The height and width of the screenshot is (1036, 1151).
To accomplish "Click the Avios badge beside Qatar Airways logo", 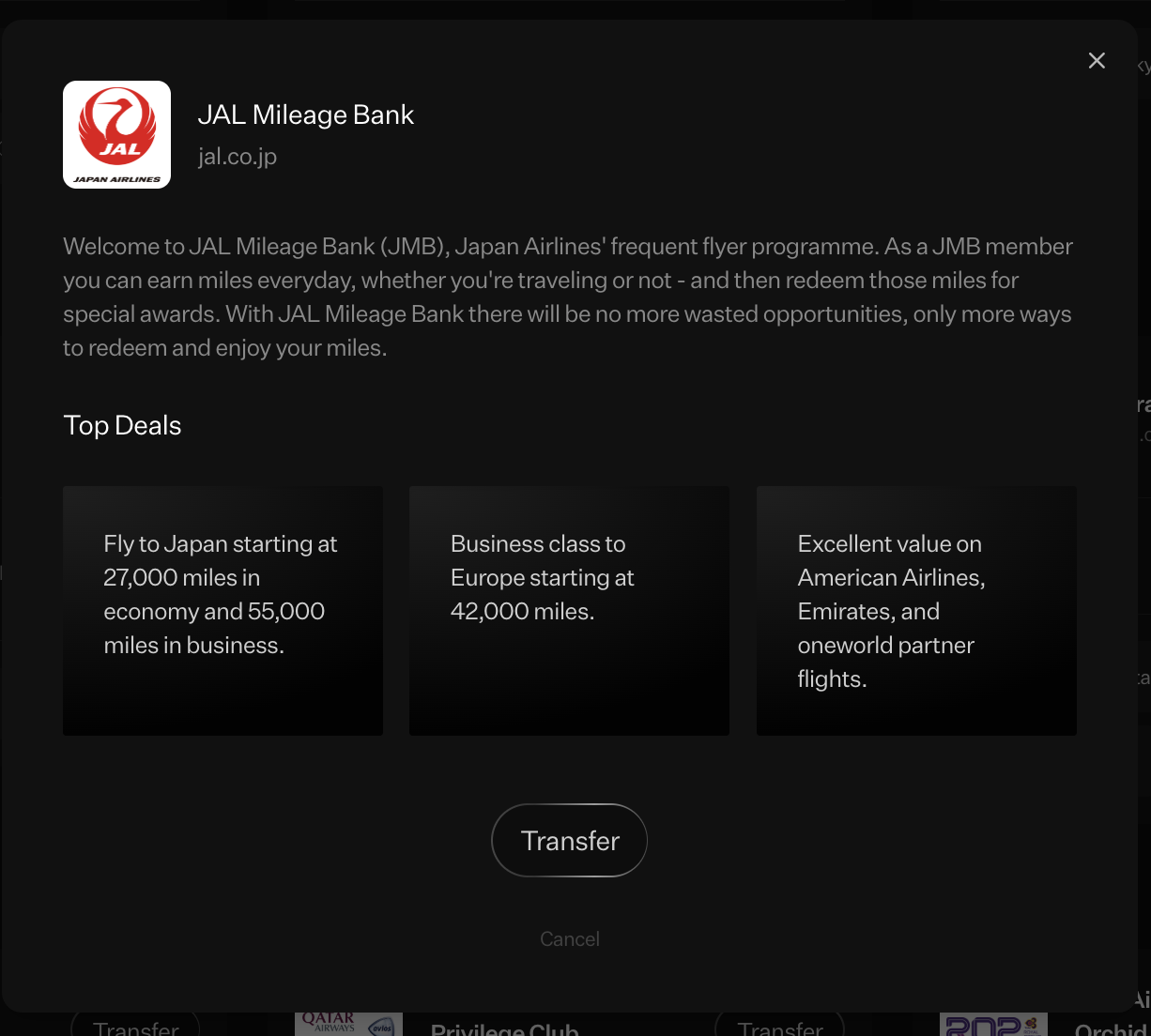I will tap(383, 1028).
